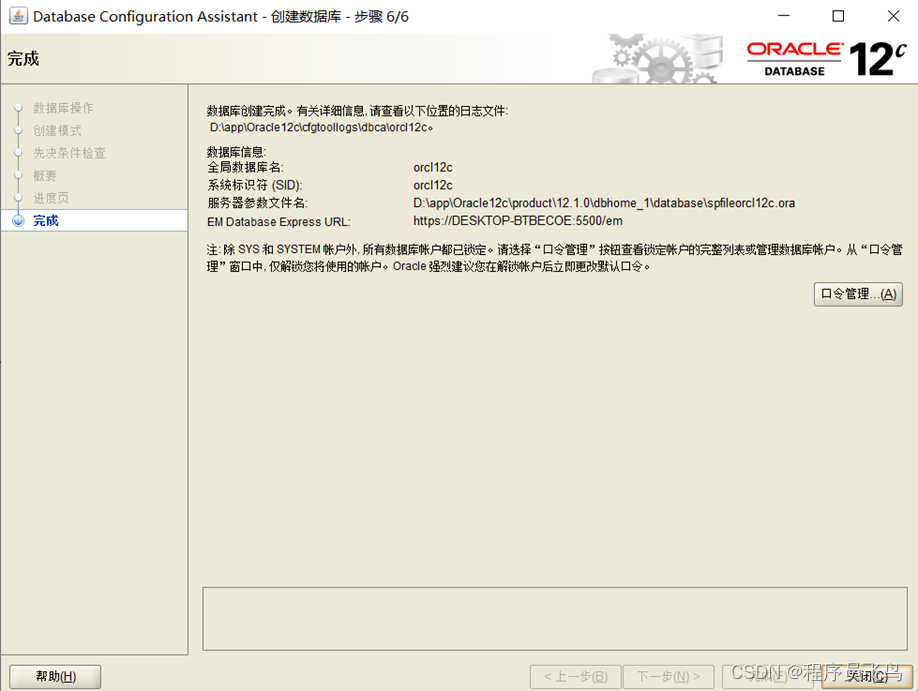This screenshot has height=691, width=918.
Task: Select the 概要 step in sidebar
Action: pyautogui.click(x=44, y=176)
